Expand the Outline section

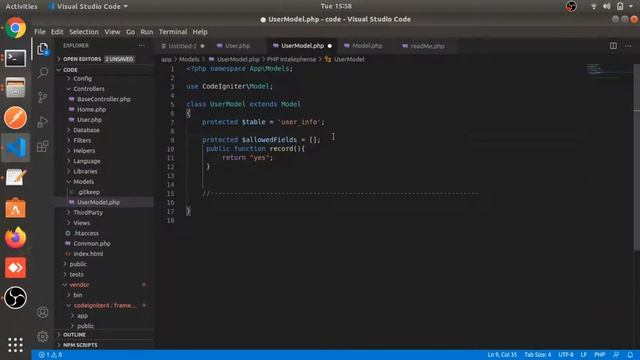(74, 335)
